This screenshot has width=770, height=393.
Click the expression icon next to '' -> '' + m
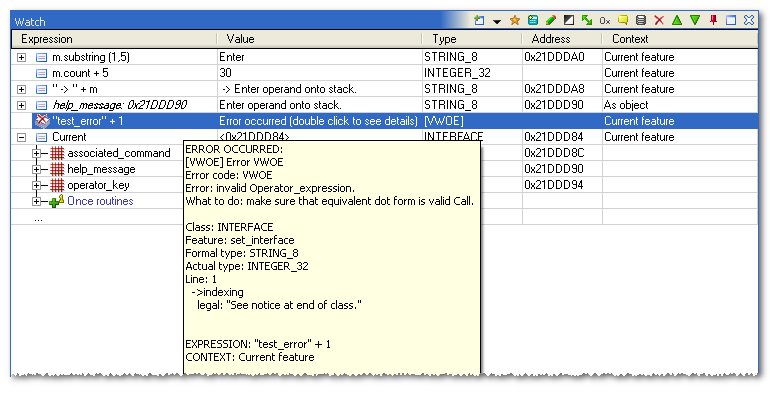42,89
